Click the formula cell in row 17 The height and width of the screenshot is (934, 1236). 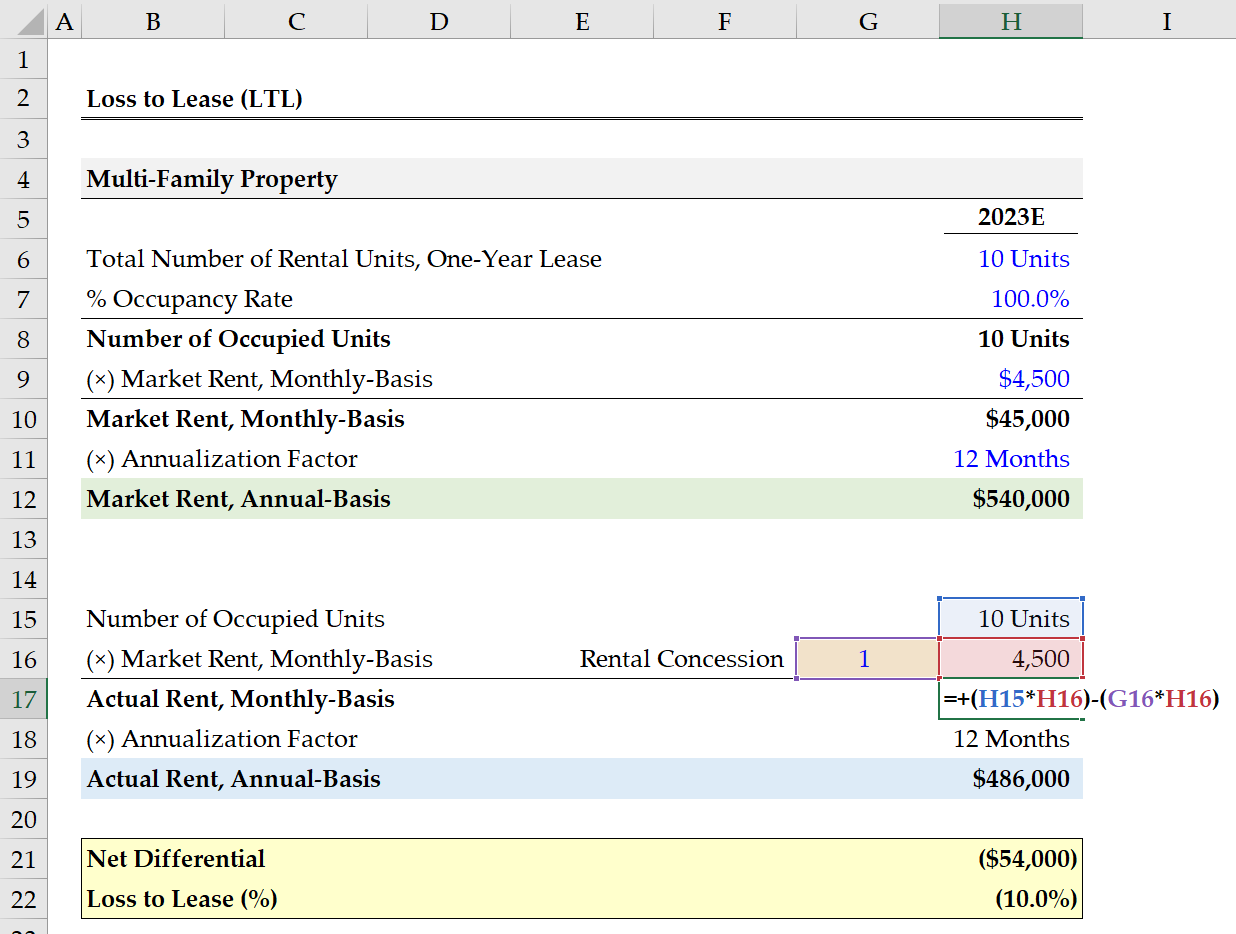pos(1011,699)
